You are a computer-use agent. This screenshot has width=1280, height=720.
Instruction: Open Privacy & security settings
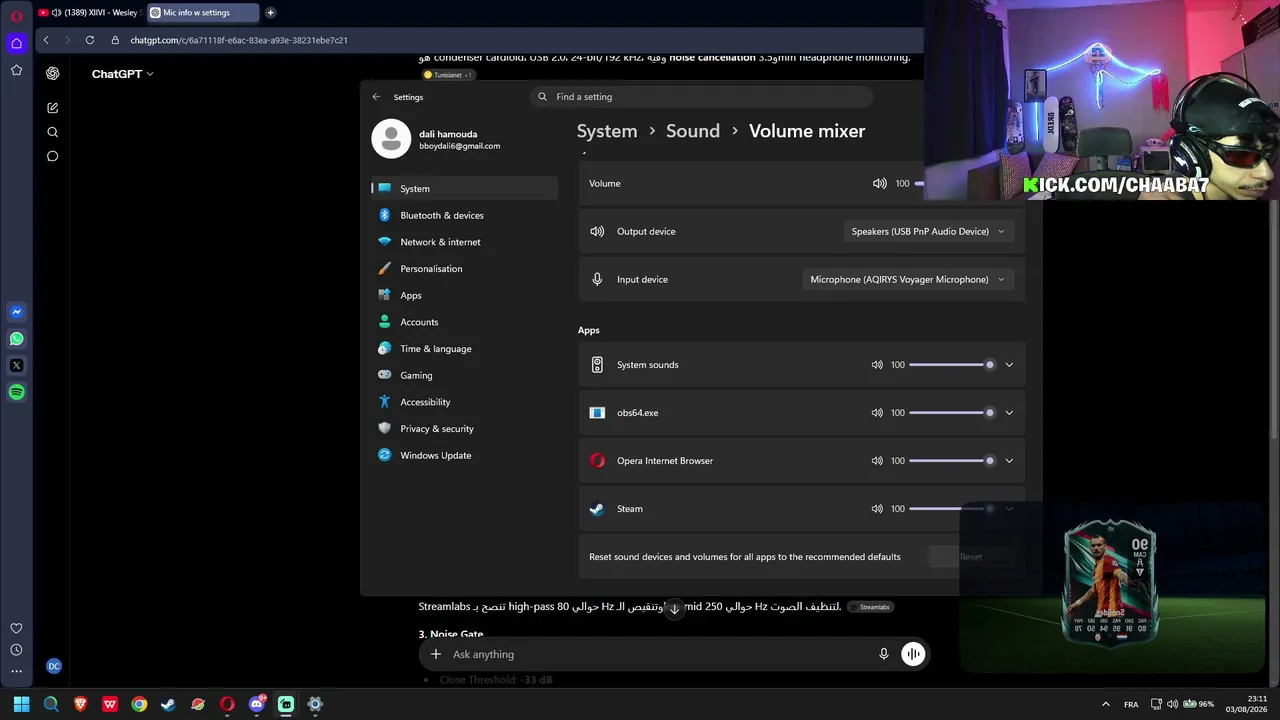(464, 429)
